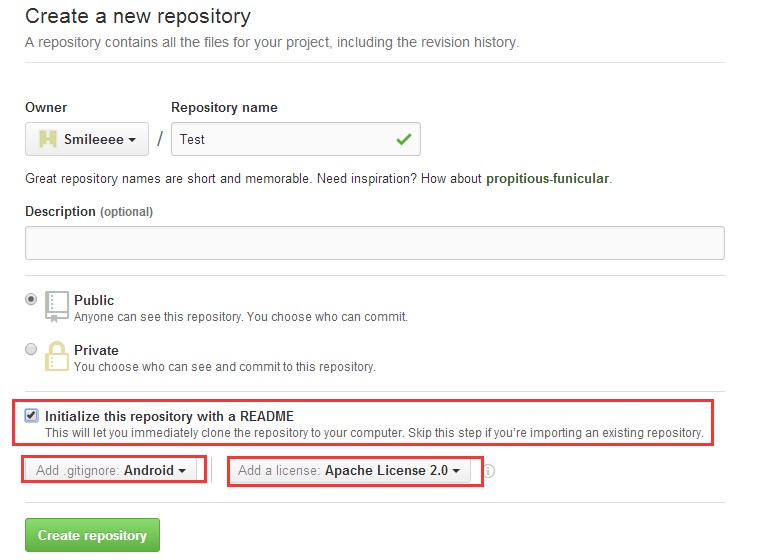The height and width of the screenshot is (560, 764).
Task: Click the license info icon
Action: coord(490,471)
